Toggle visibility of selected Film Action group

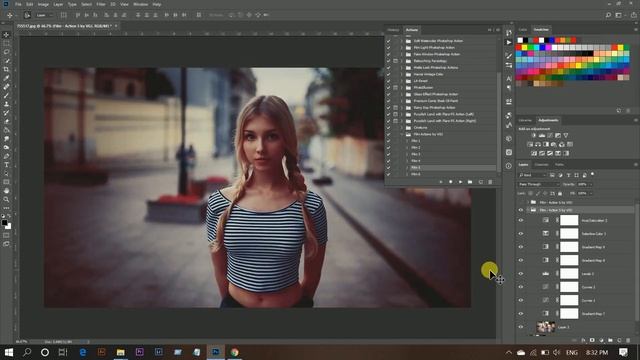coord(520,210)
